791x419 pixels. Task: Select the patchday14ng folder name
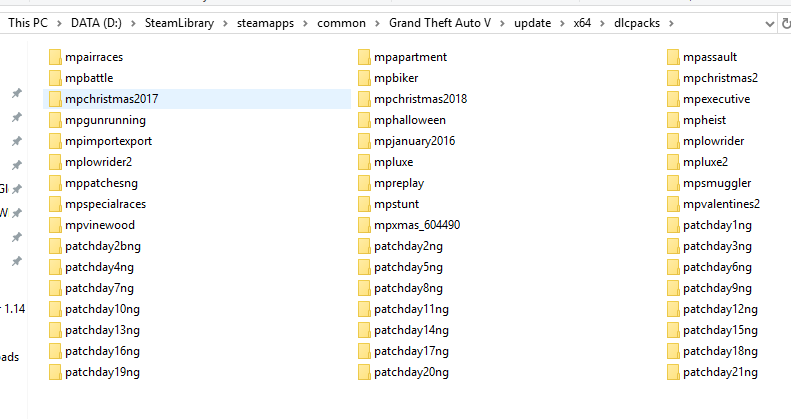click(411, 330)
